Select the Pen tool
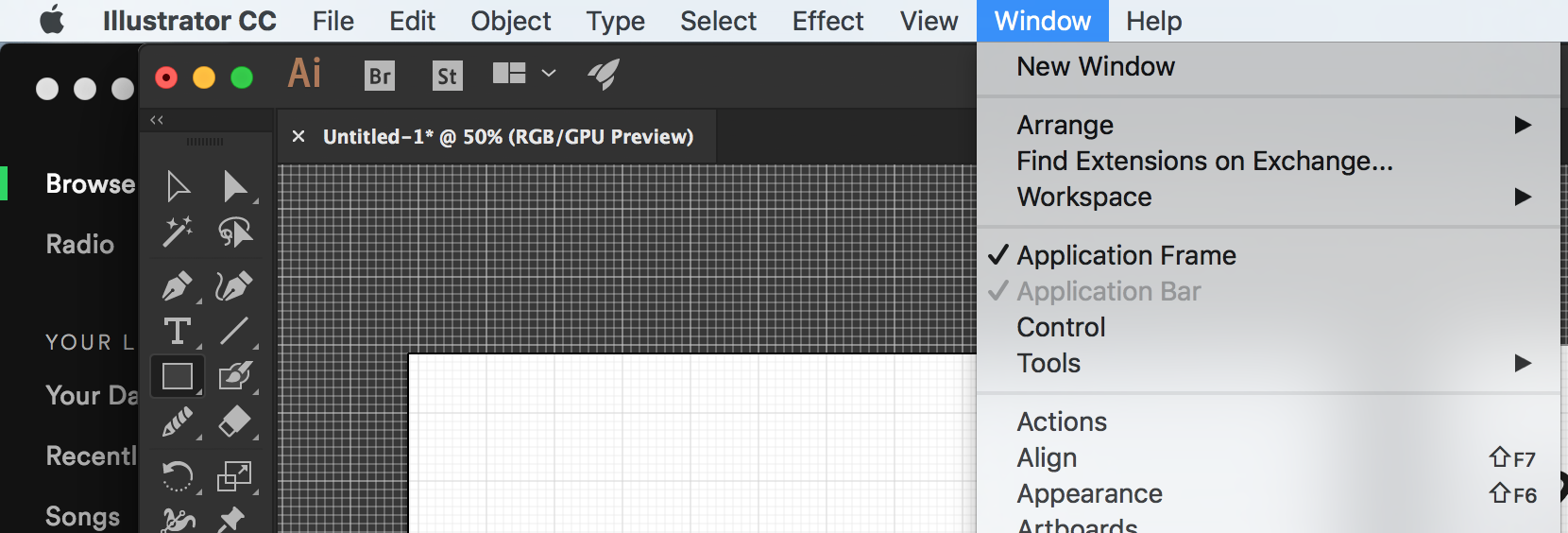The image size is (1568, 533). click(178, 285)
